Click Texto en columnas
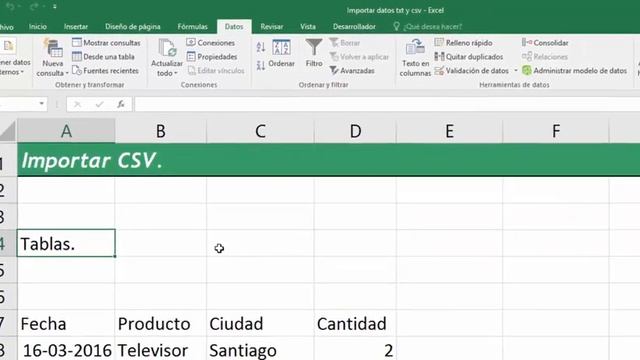 [415, 58]
